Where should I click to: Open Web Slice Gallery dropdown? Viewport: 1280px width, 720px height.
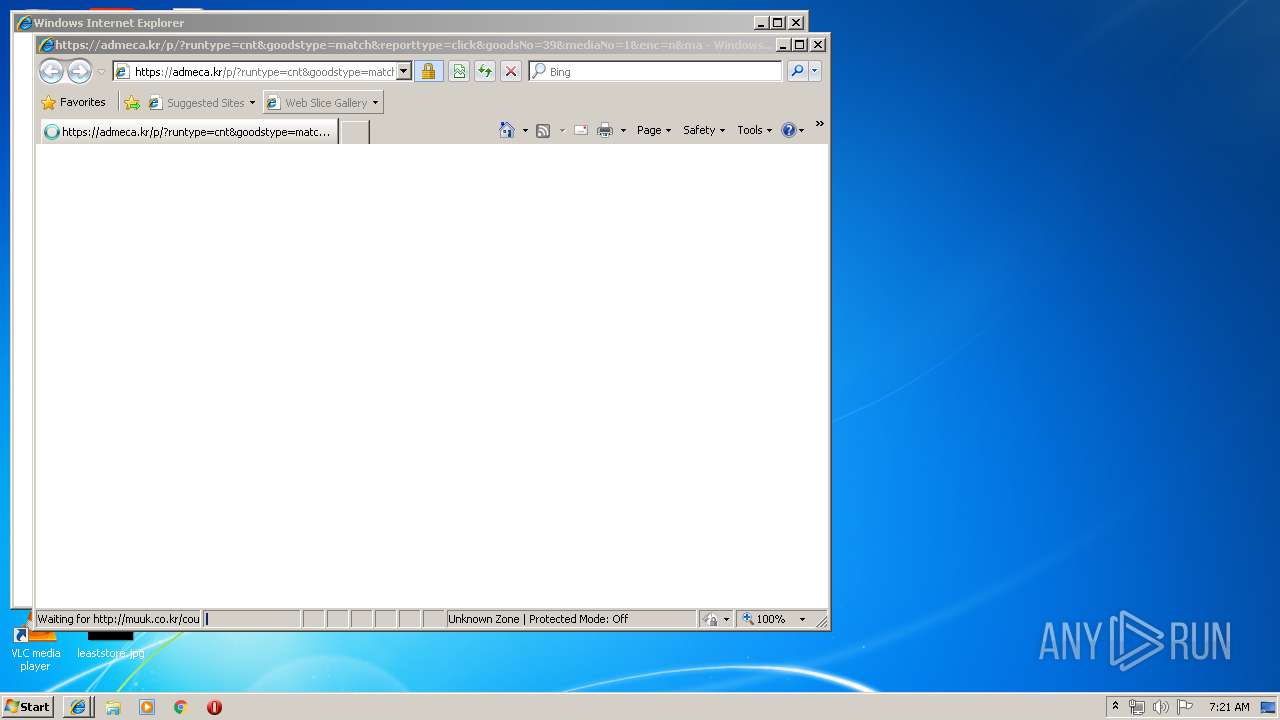pos(323,102)
